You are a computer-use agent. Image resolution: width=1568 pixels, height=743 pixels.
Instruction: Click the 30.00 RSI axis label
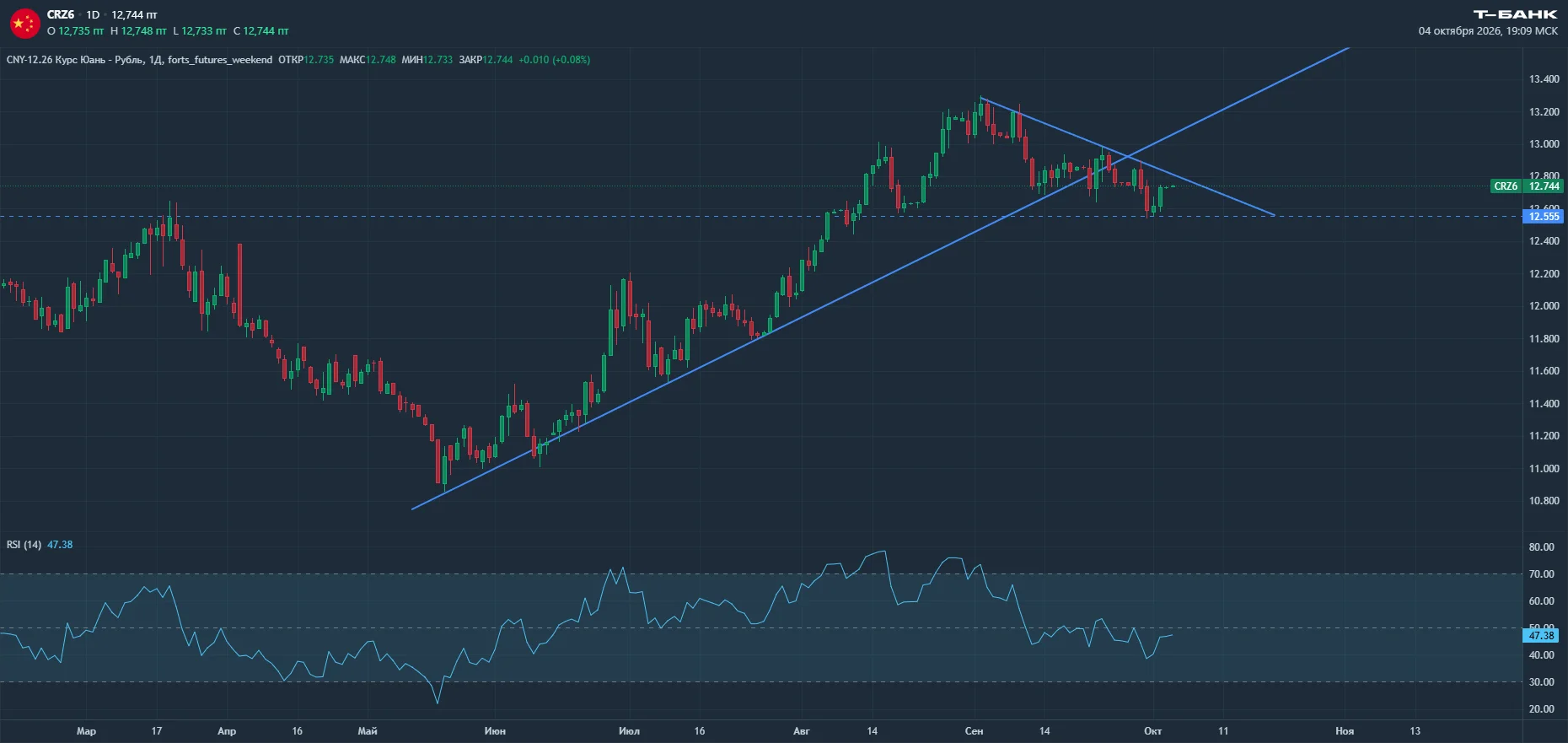[1542, 682]
